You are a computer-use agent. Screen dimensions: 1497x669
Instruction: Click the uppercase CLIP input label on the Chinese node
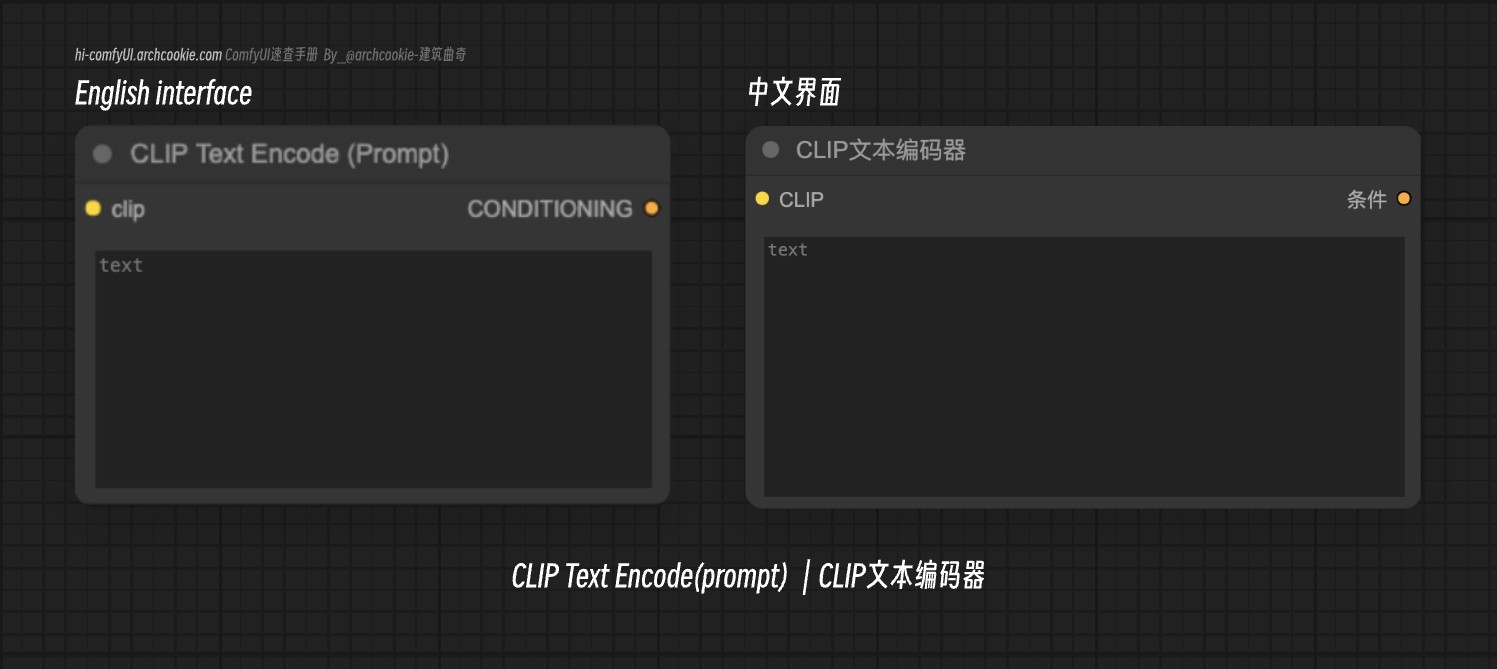[802, 200]
